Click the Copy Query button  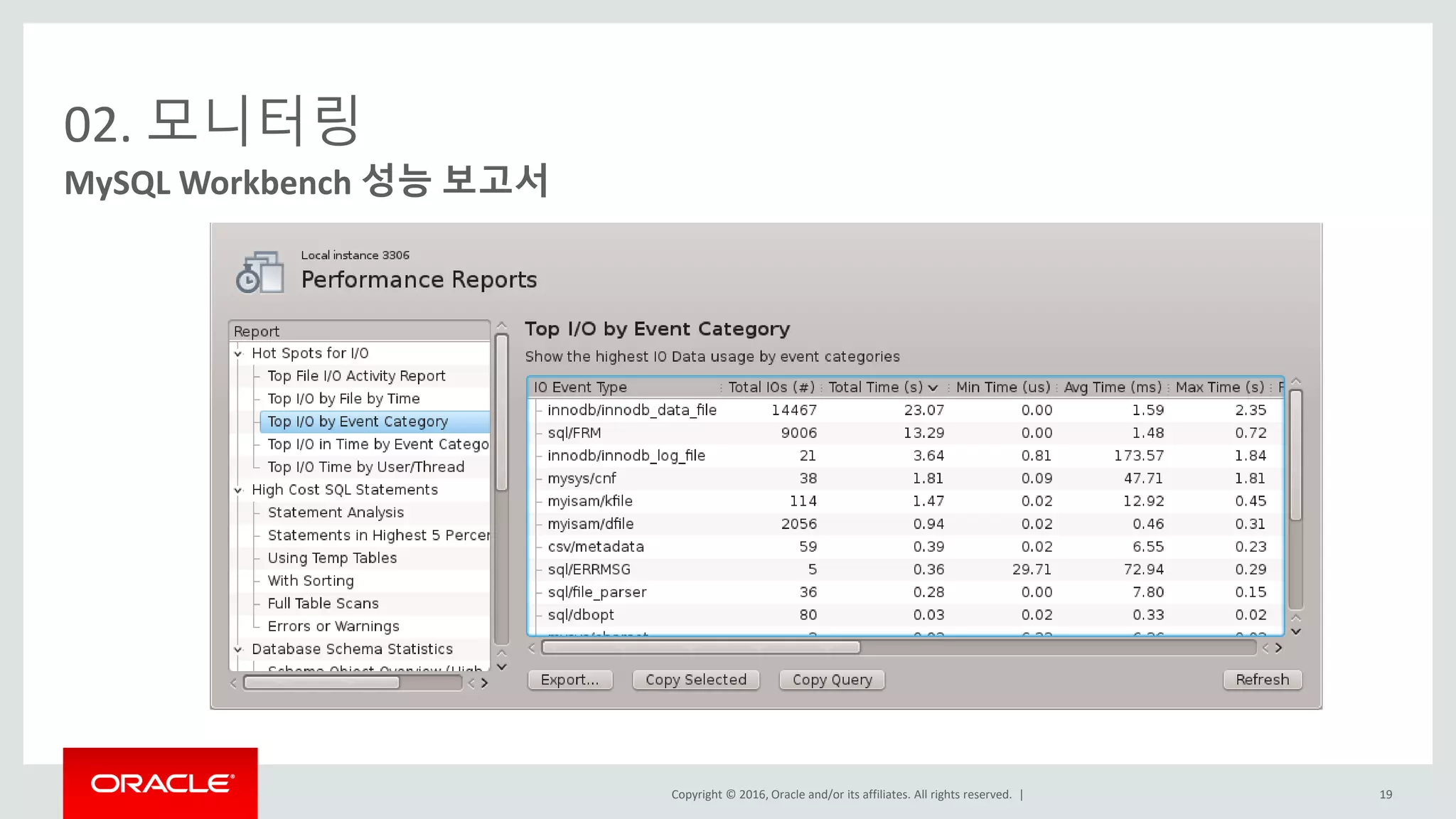tap(832, 680)
